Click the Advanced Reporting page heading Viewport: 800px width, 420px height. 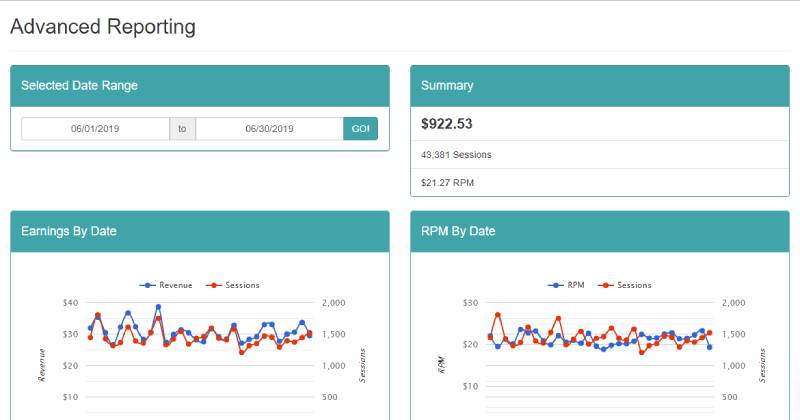point(103,27)
